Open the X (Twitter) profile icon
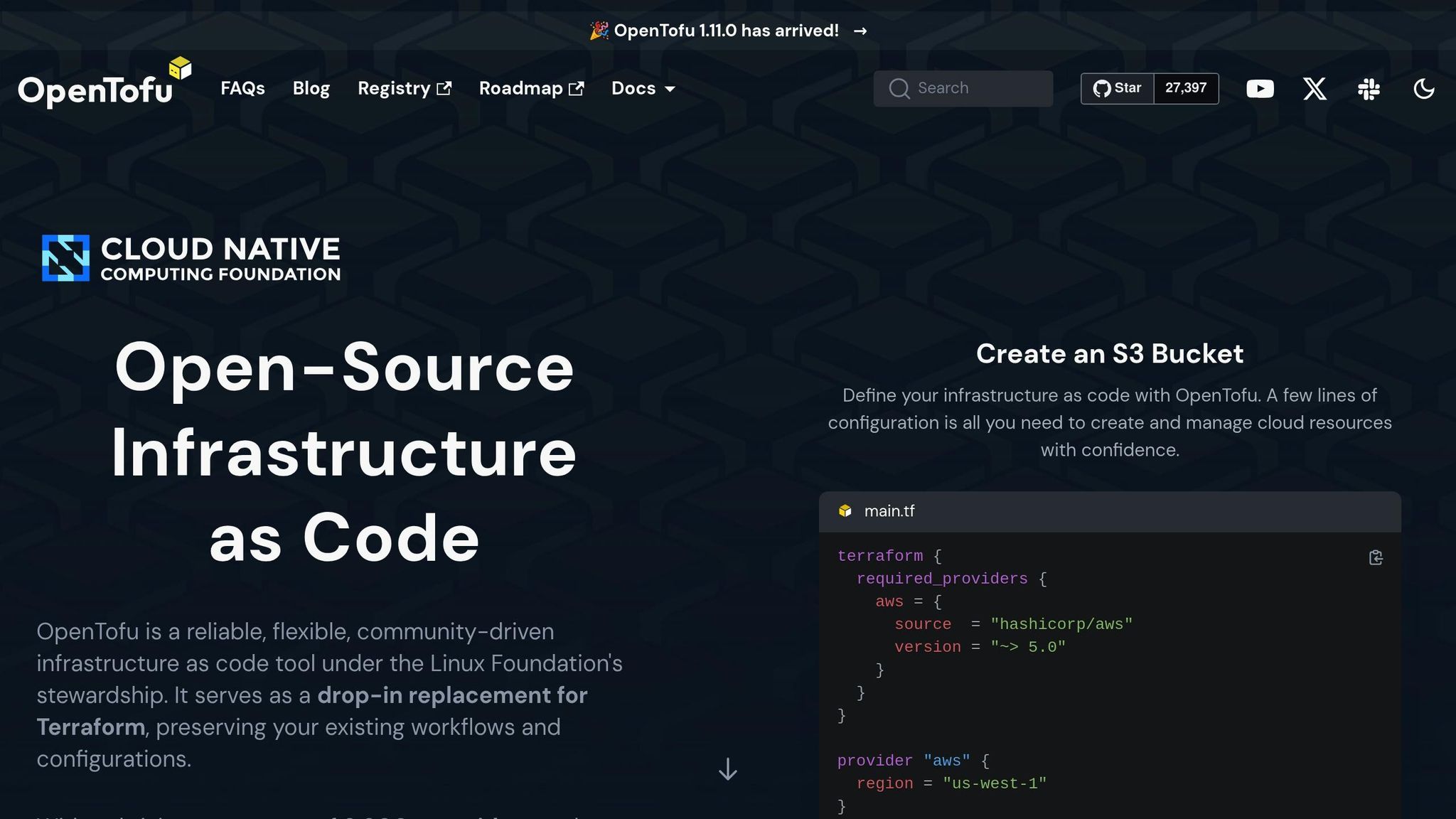 [x=1315, y=89]
